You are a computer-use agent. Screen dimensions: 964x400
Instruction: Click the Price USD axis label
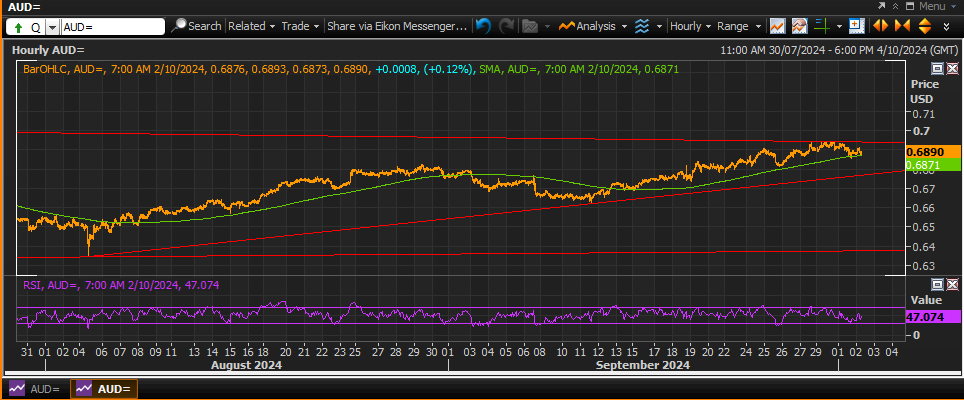(925, 92)
